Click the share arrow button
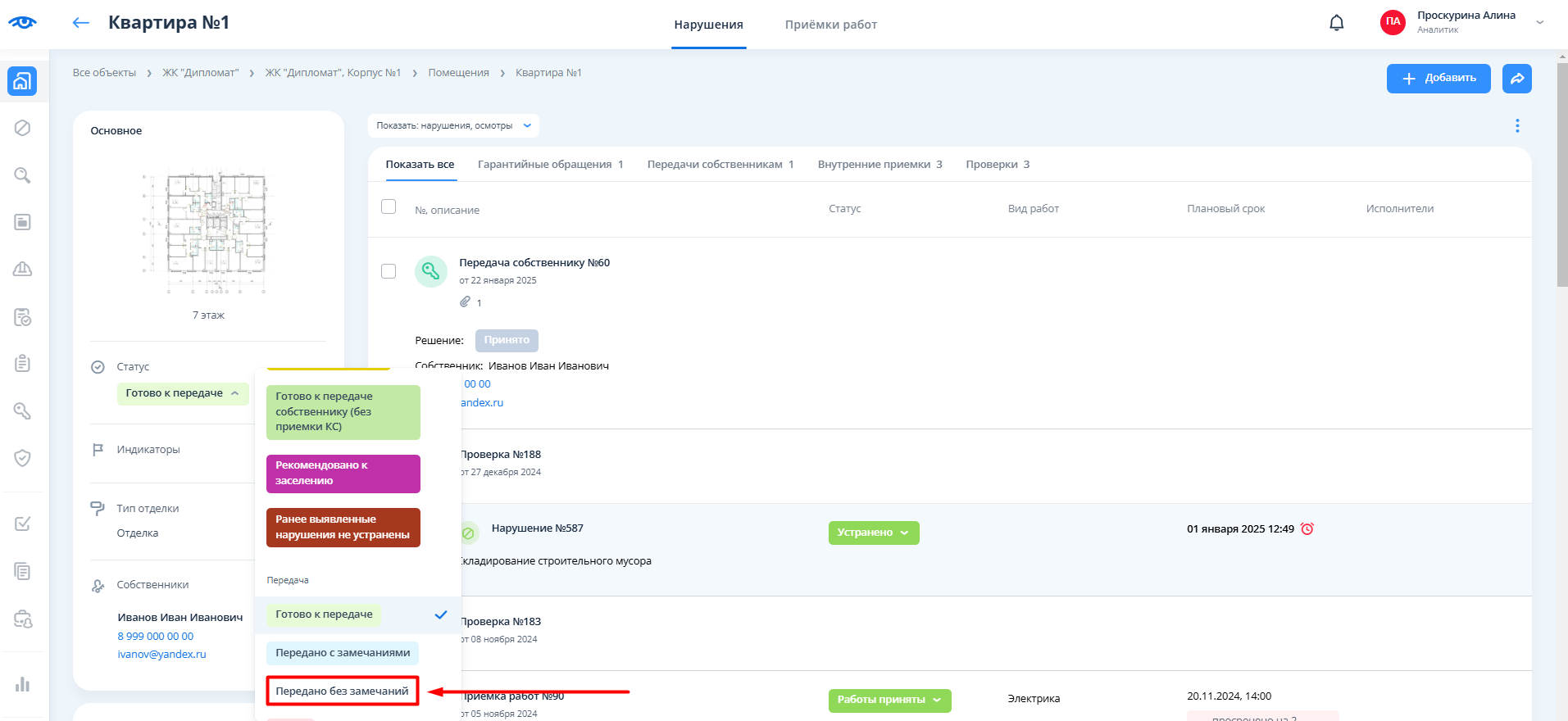Image resolution: width=1568 pixels, height=721 pixels. [x=1516, y=79]
